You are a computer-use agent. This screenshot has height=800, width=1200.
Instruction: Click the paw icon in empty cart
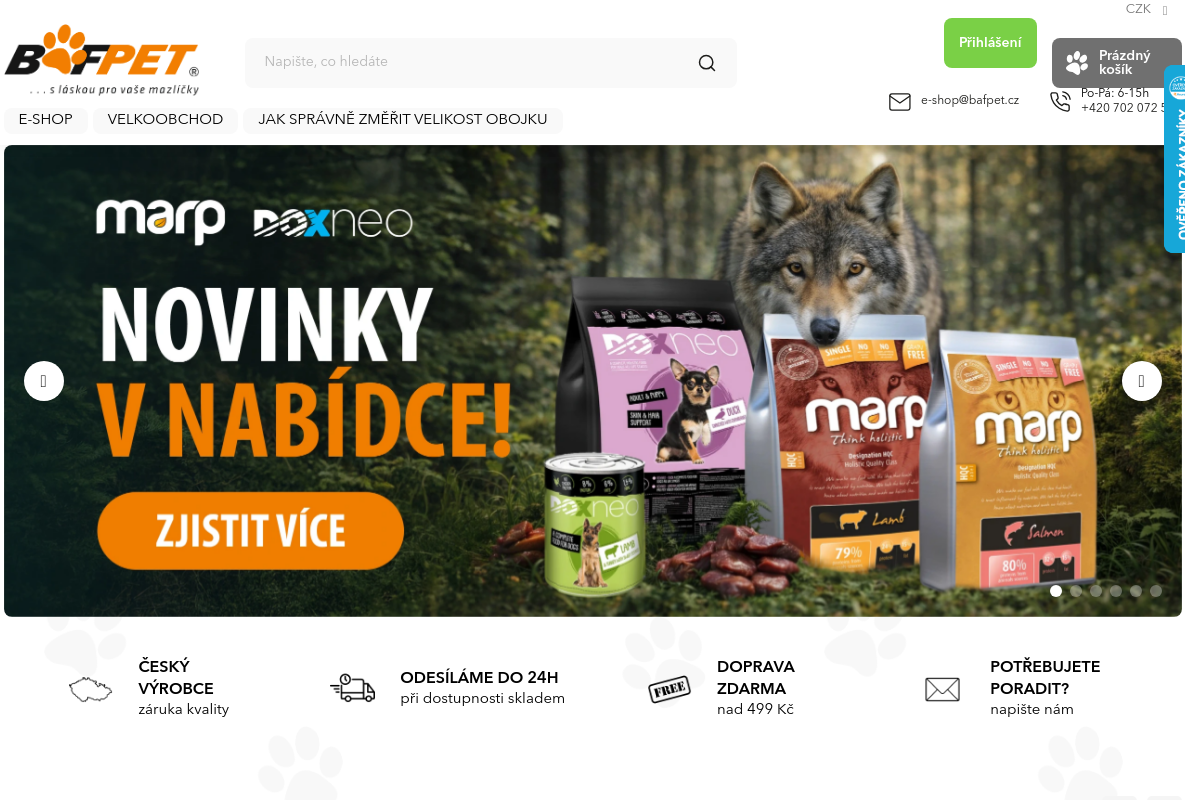pos(1077,63)
